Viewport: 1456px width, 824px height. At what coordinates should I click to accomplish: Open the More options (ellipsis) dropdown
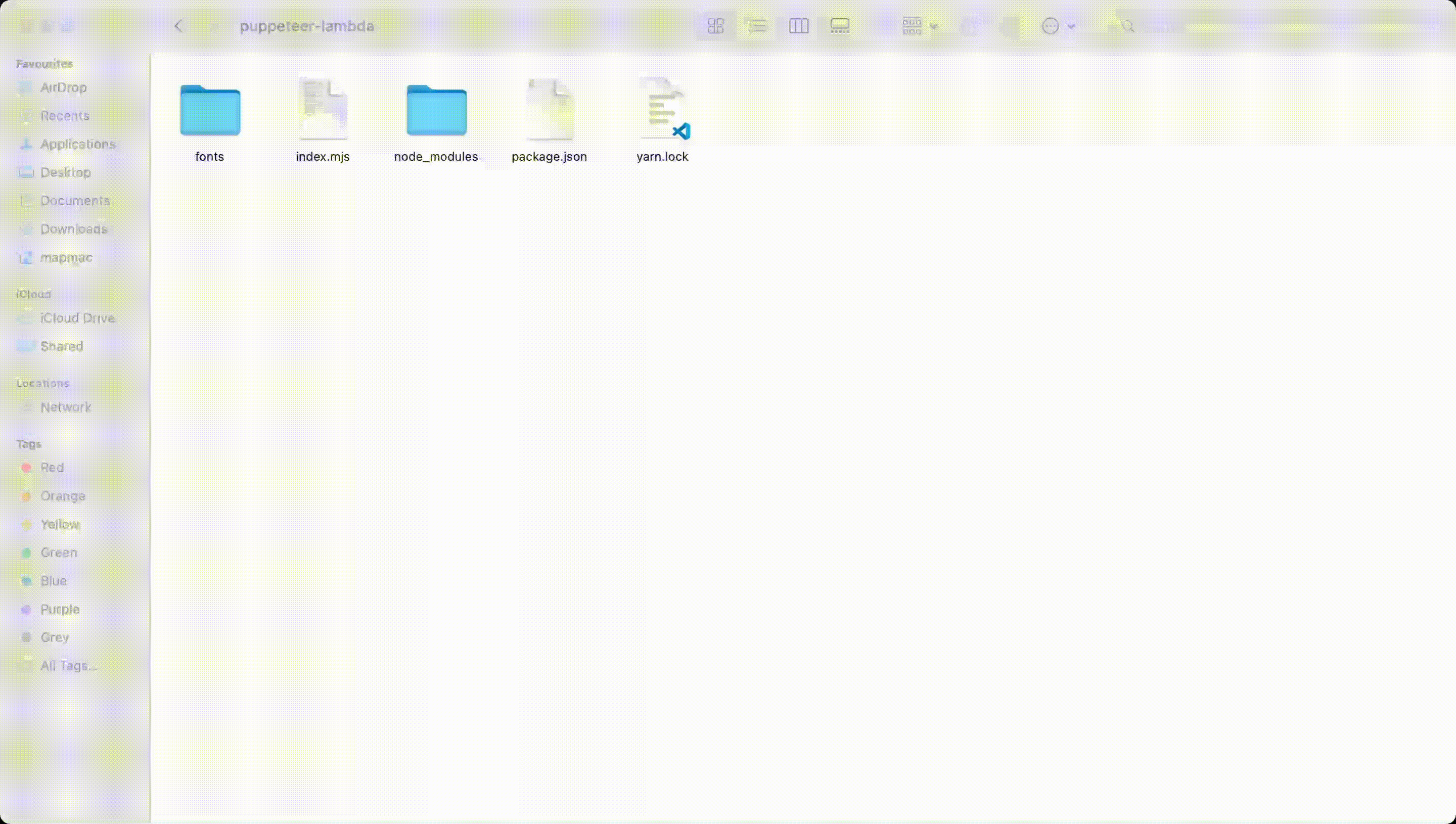1057,26
